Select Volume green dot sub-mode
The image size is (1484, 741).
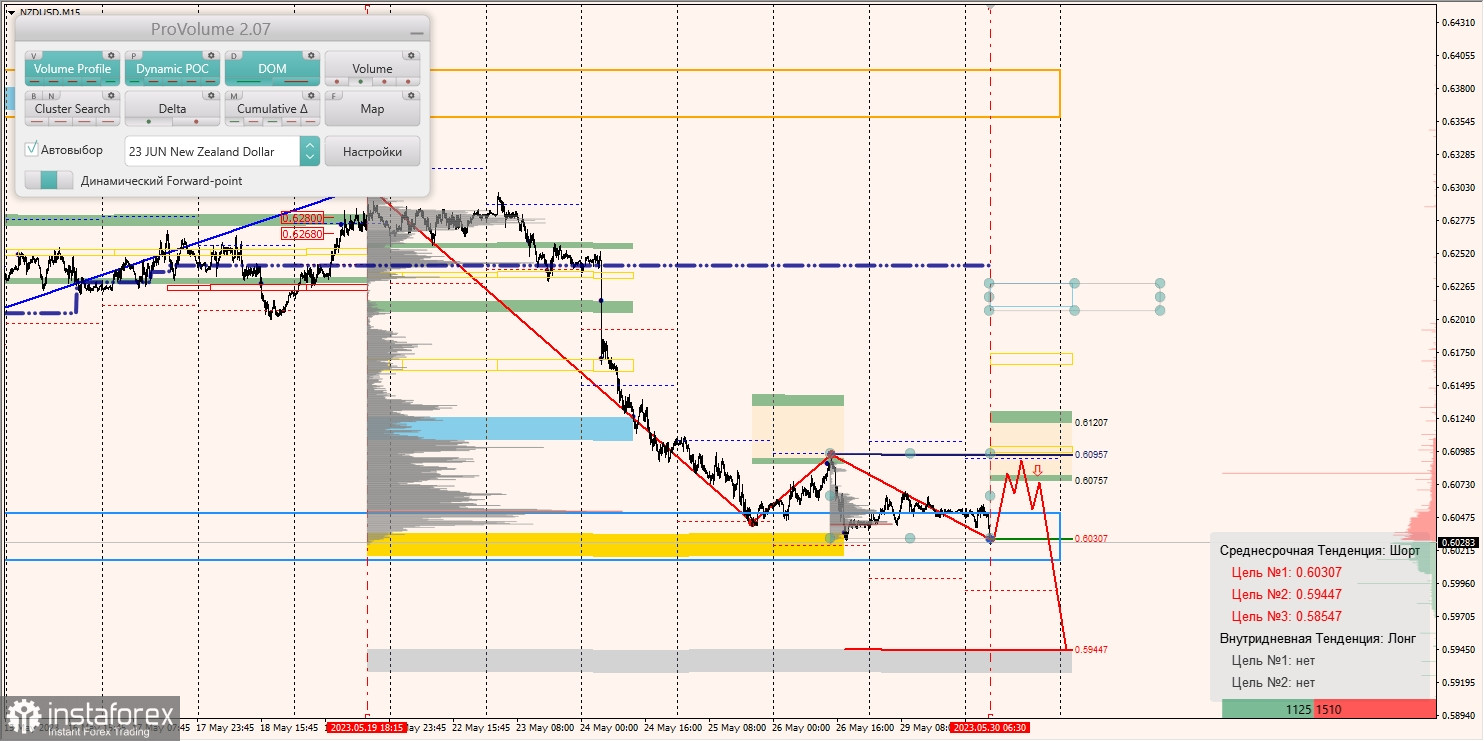361,82
